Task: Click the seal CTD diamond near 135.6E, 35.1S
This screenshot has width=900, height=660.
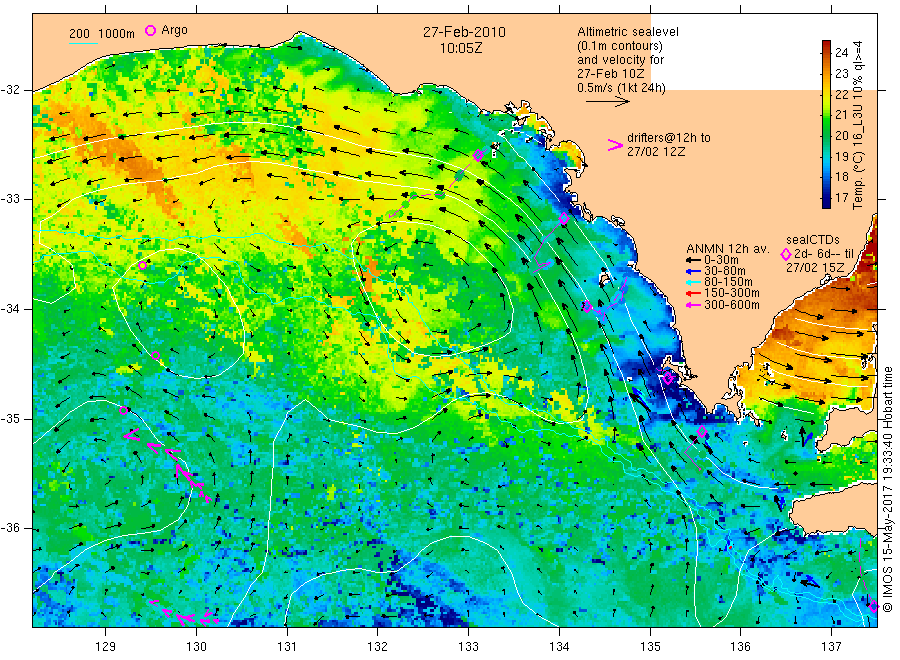Action: point(701,432)
